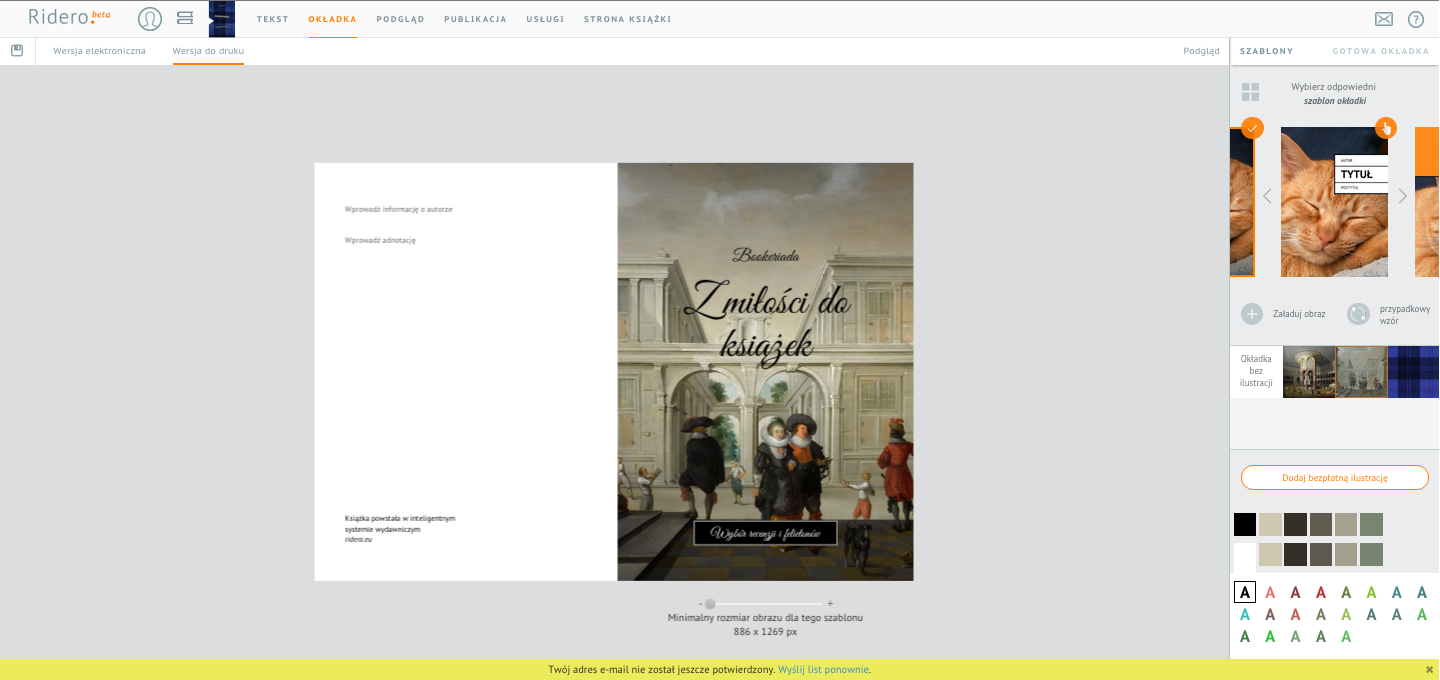Open the user profile icon
The width and height of the screenshot is (1440, 680).
click(150, 19)
